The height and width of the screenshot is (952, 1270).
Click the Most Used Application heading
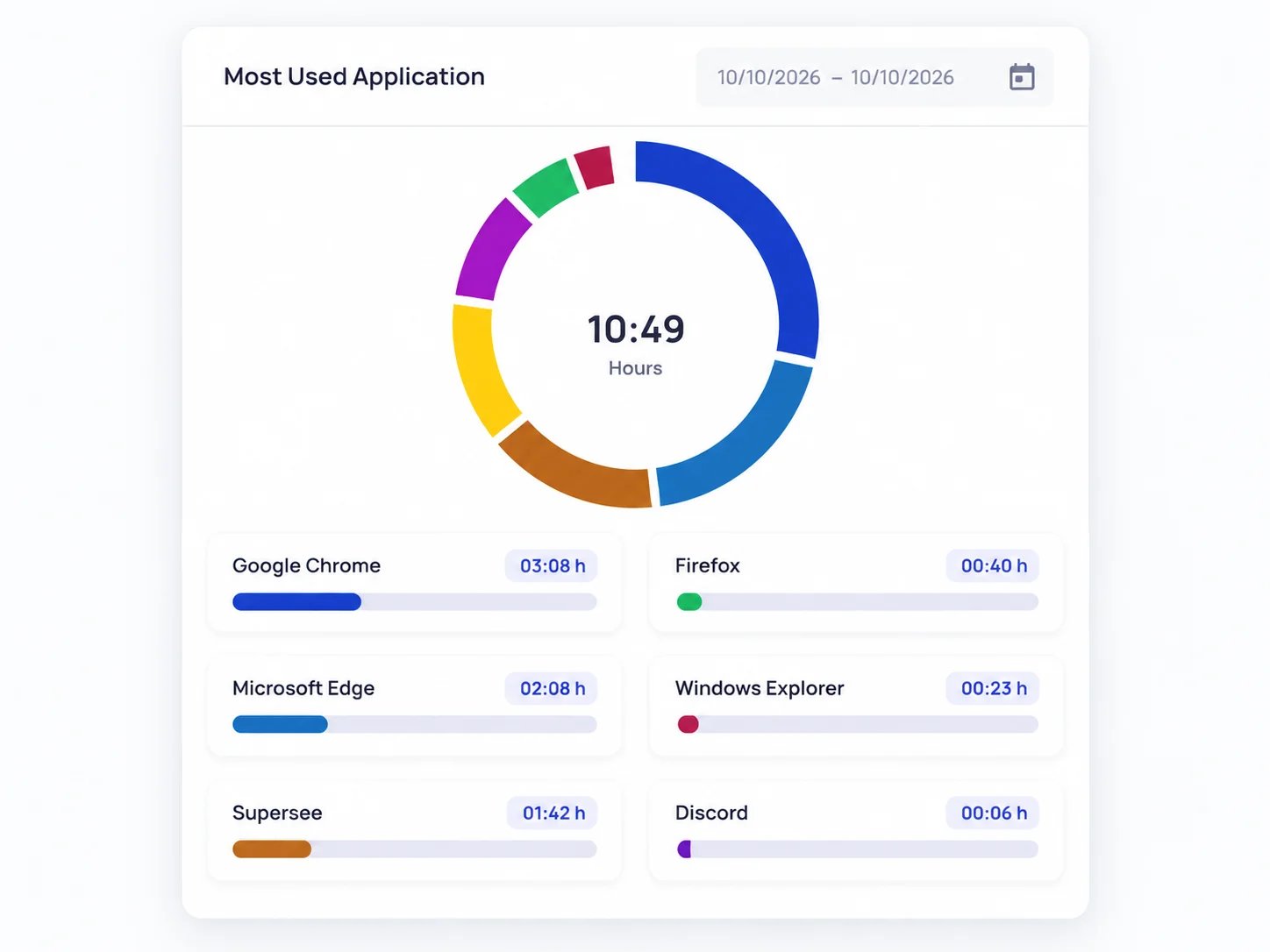point(354,77)
